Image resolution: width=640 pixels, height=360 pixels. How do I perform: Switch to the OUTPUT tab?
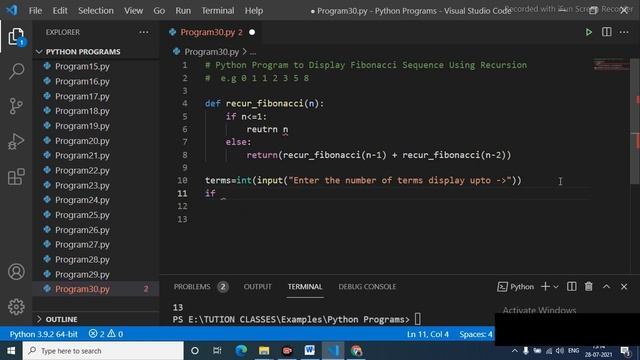[x=258, y=287]
